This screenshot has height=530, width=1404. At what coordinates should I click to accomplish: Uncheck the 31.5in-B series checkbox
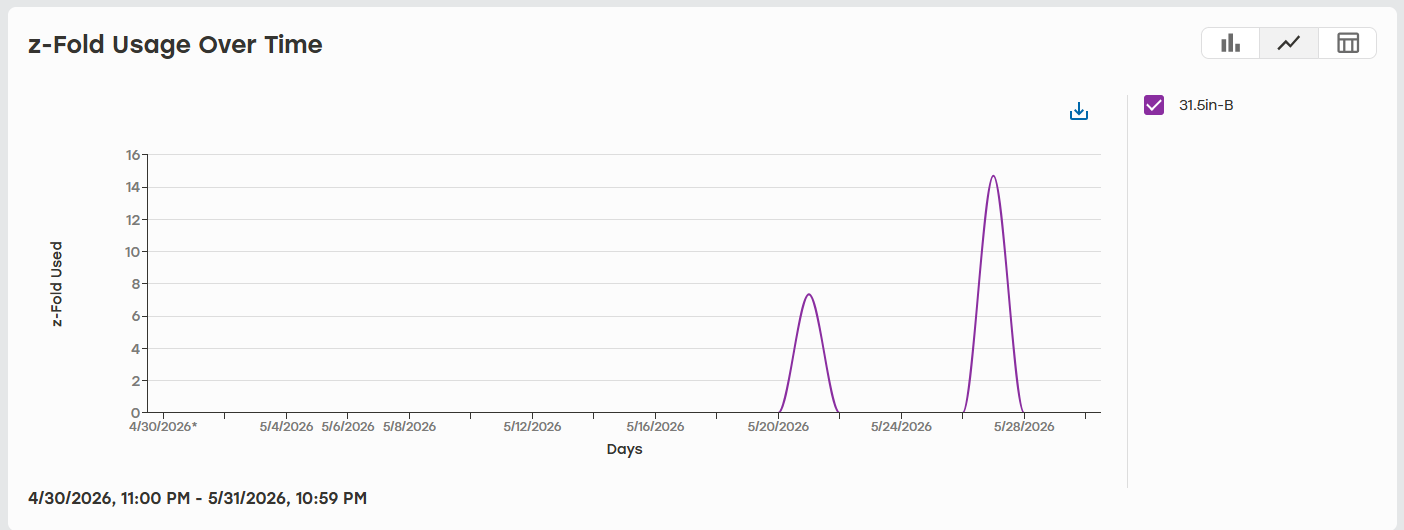pos(1154,105)
